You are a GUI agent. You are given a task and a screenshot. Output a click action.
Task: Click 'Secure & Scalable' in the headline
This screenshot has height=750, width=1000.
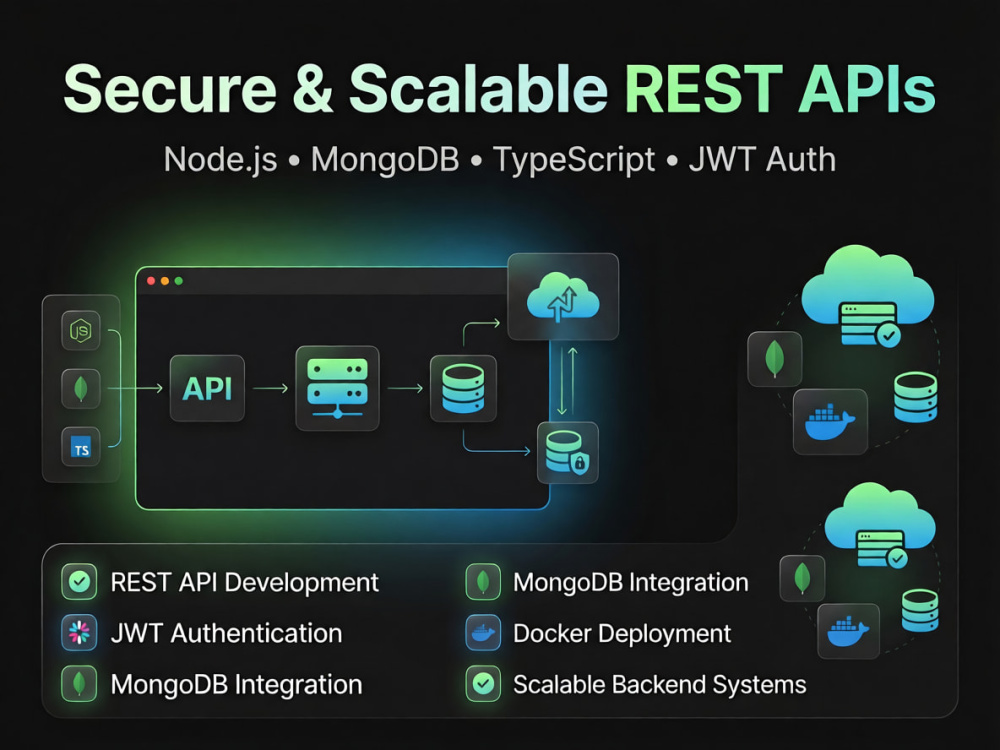click(336, 89)
